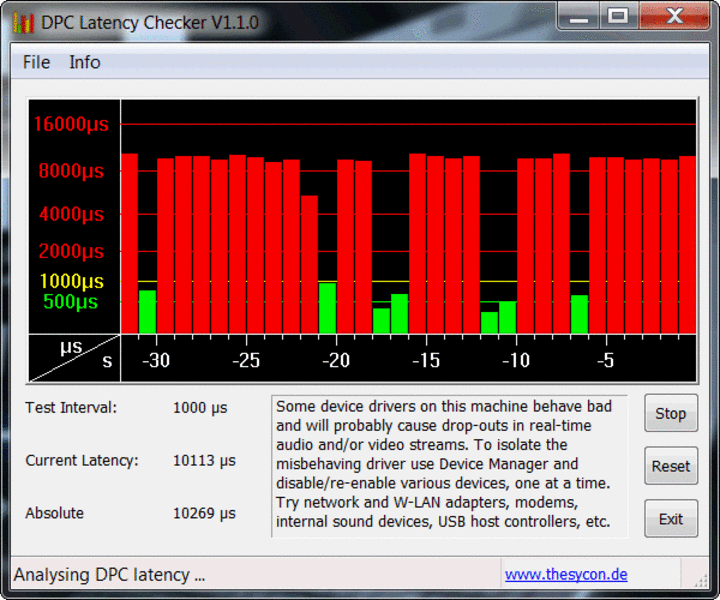Click the driver warning message text box
Screen dimensions: 720x600
click(x=450, y=466)
